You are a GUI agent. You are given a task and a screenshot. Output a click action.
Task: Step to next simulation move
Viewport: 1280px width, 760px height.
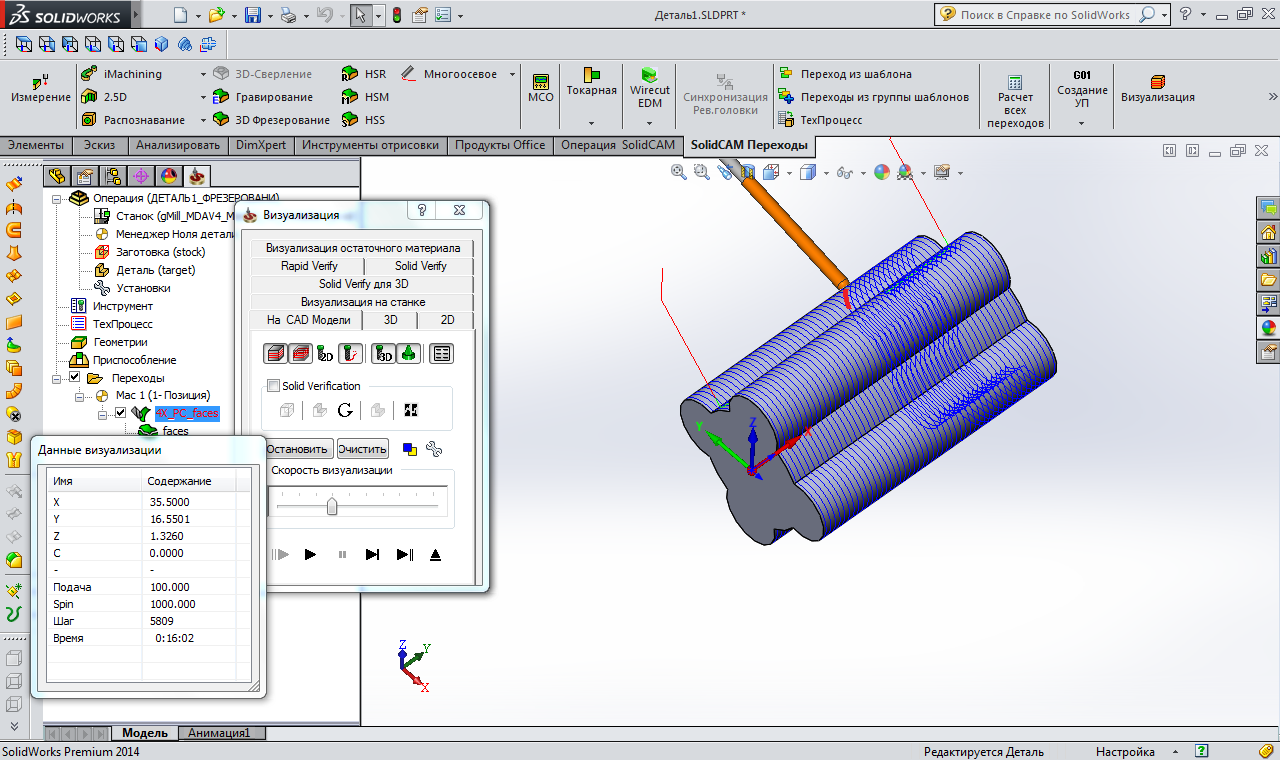[372, 554]
